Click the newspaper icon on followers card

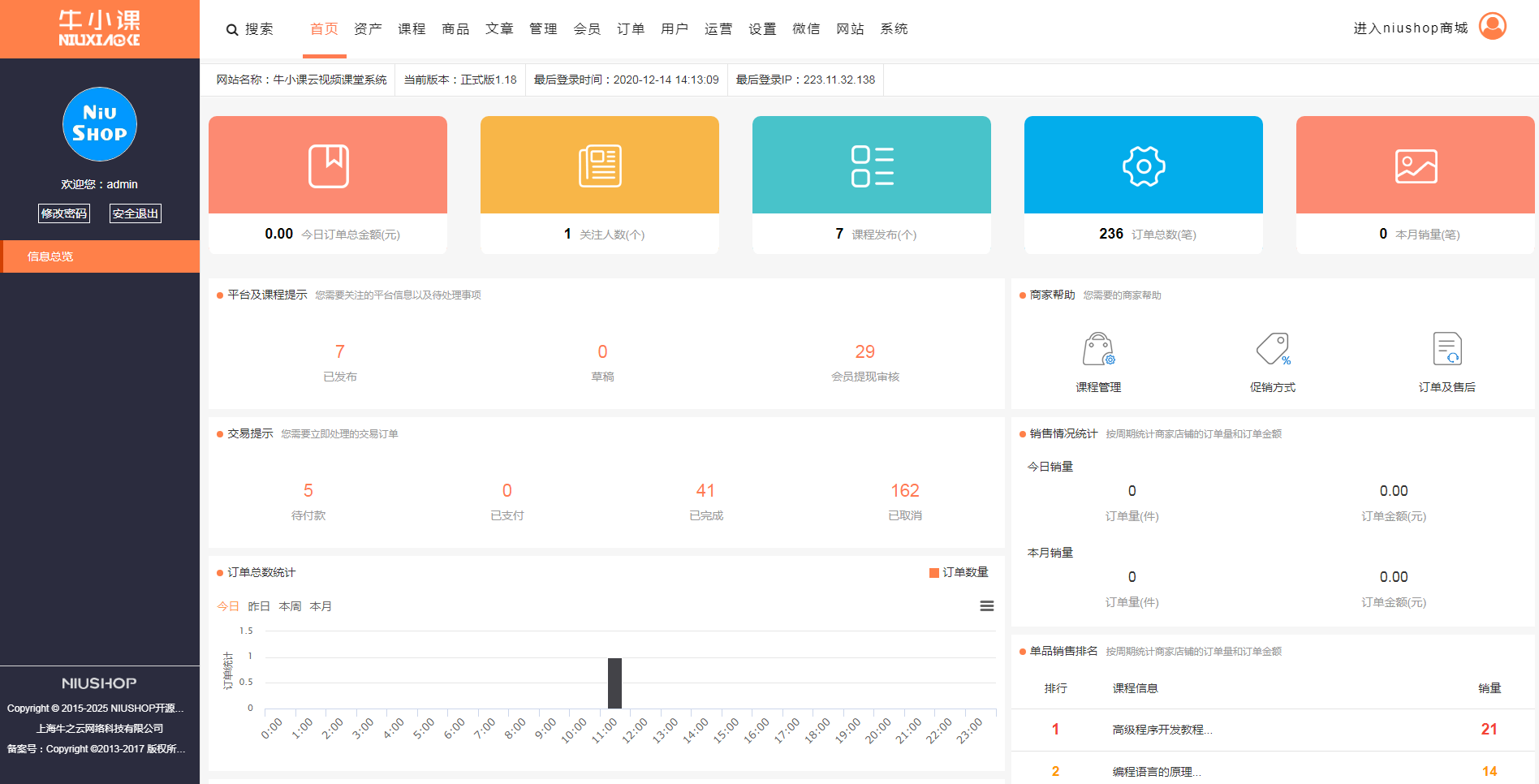click(600, 166)
